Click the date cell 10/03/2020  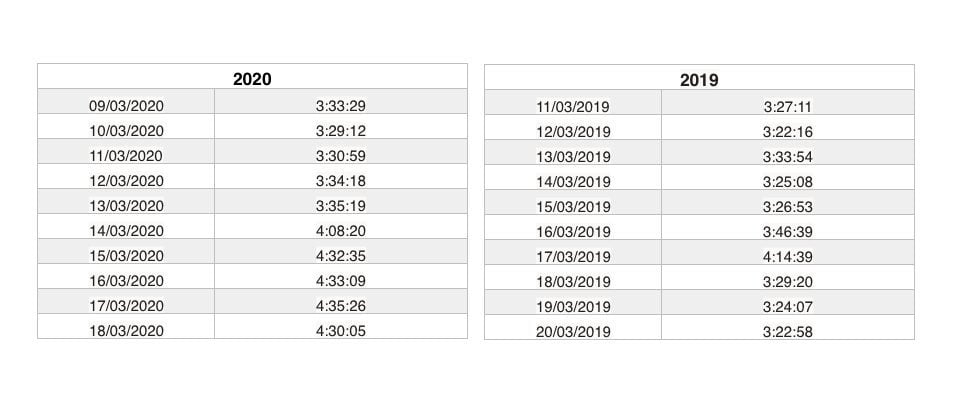pyautogui.click(x=126, y=126)
